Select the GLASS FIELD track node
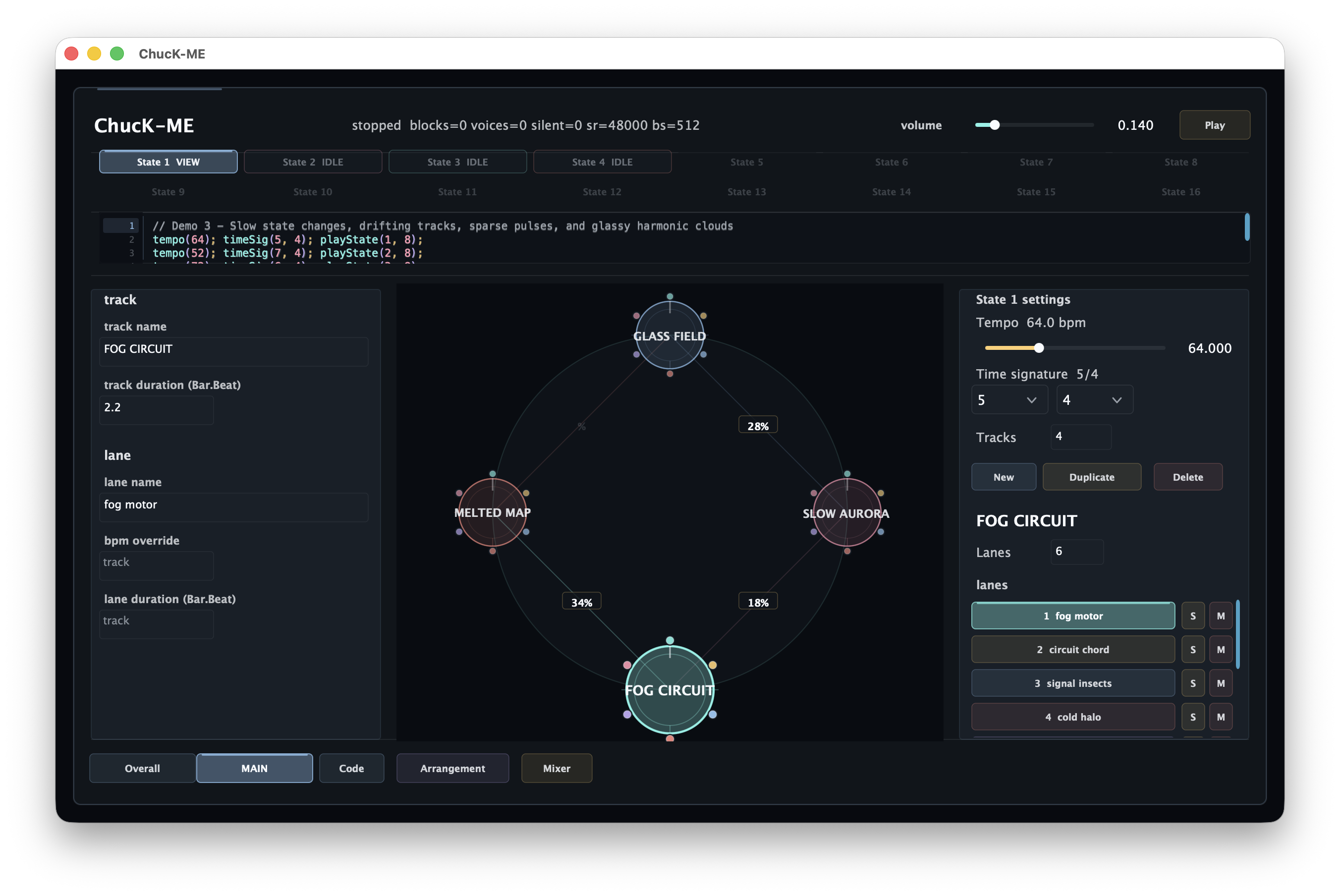 coord(670,336)
